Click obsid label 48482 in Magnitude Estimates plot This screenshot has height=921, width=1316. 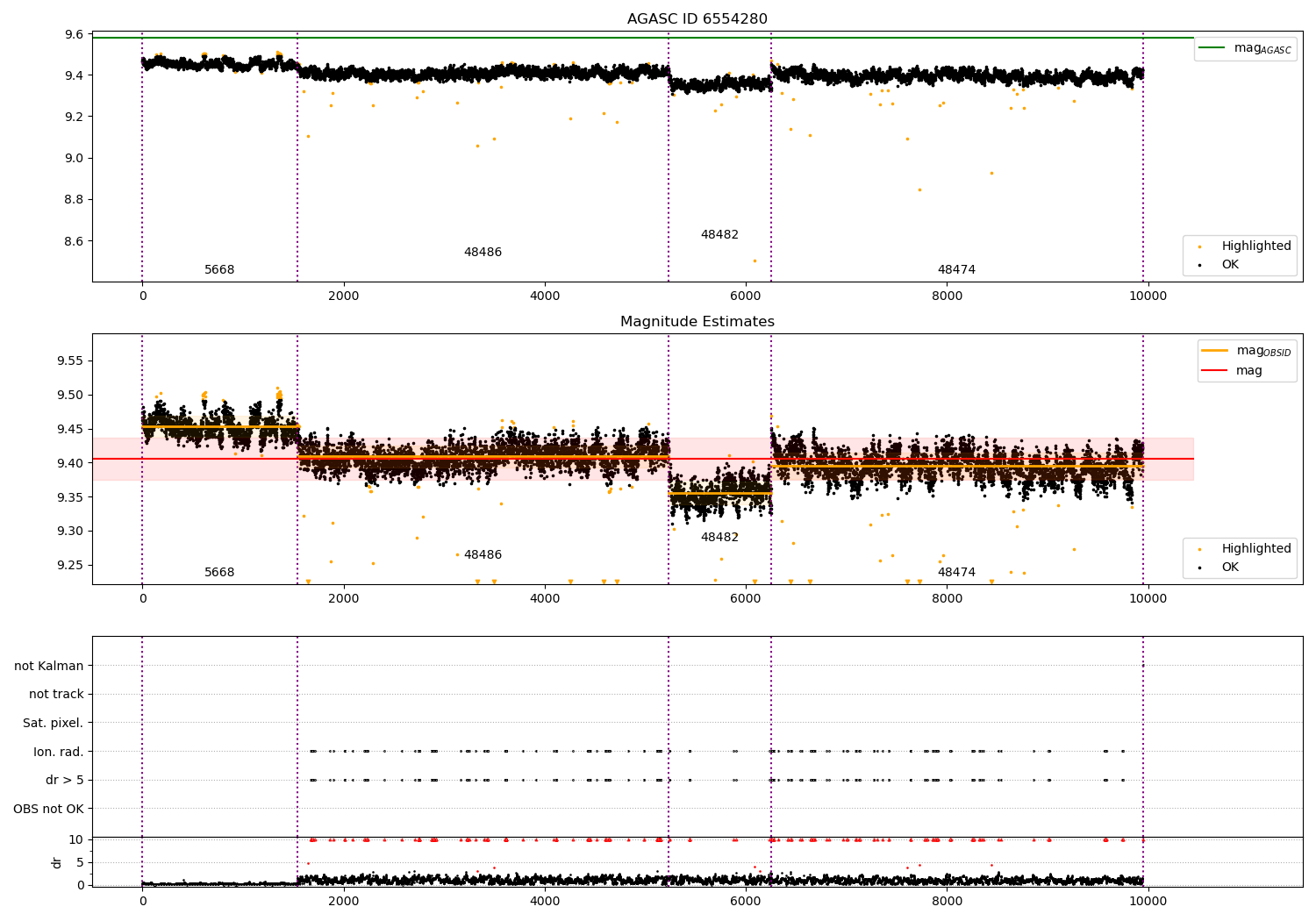pyautogui.click(x=719, y=538)
